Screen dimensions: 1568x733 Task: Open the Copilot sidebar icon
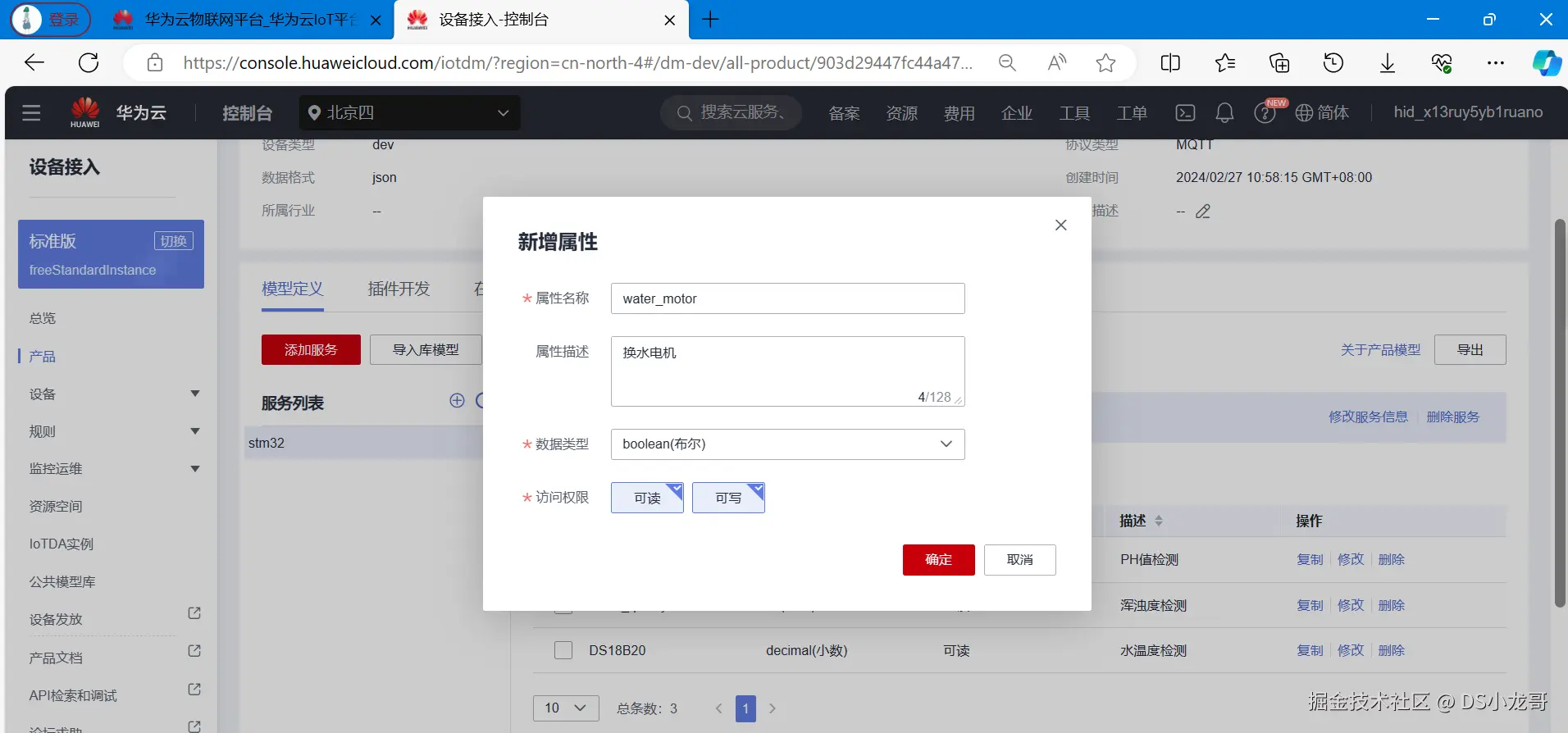pyautogui.click(x=1547, y=62)
